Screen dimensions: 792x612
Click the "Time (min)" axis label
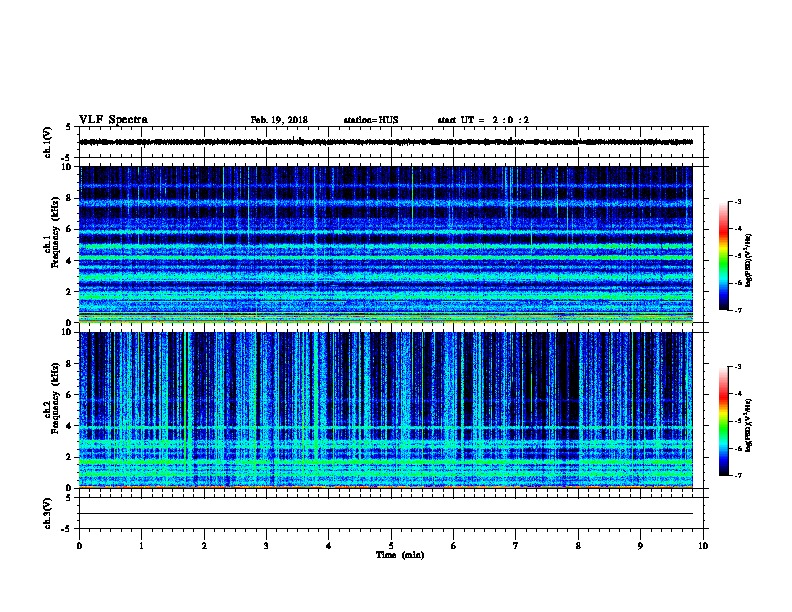400,555
